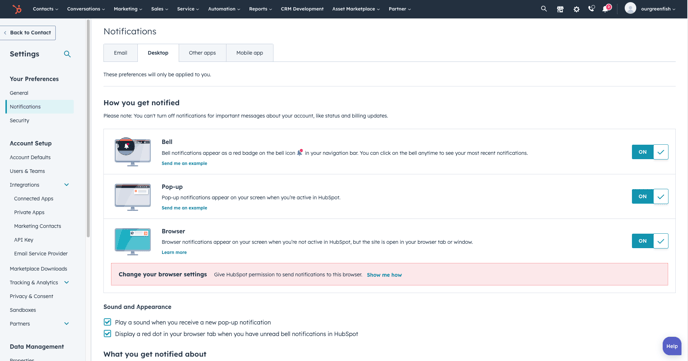Click Send me an example under Pop-up
This screenshot has width=688, height=361.
(x=184, y=208)
